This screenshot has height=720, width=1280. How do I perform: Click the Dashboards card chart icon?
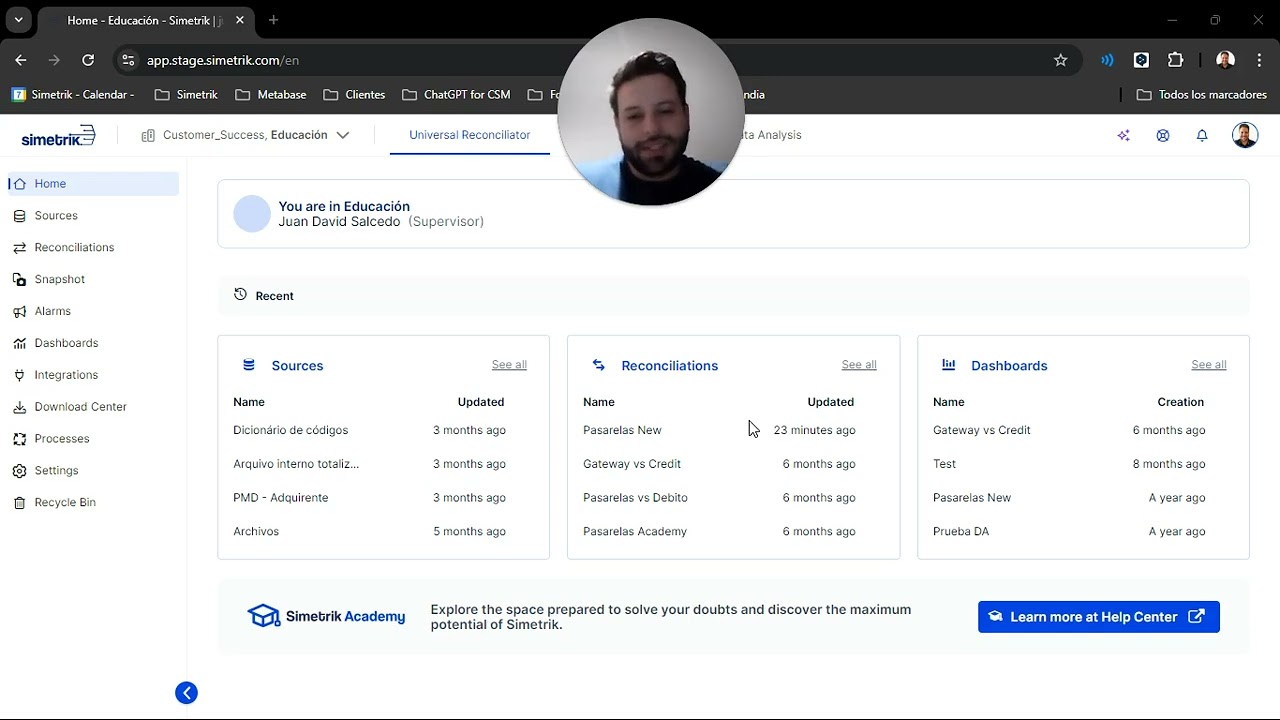tap(949, 365)
